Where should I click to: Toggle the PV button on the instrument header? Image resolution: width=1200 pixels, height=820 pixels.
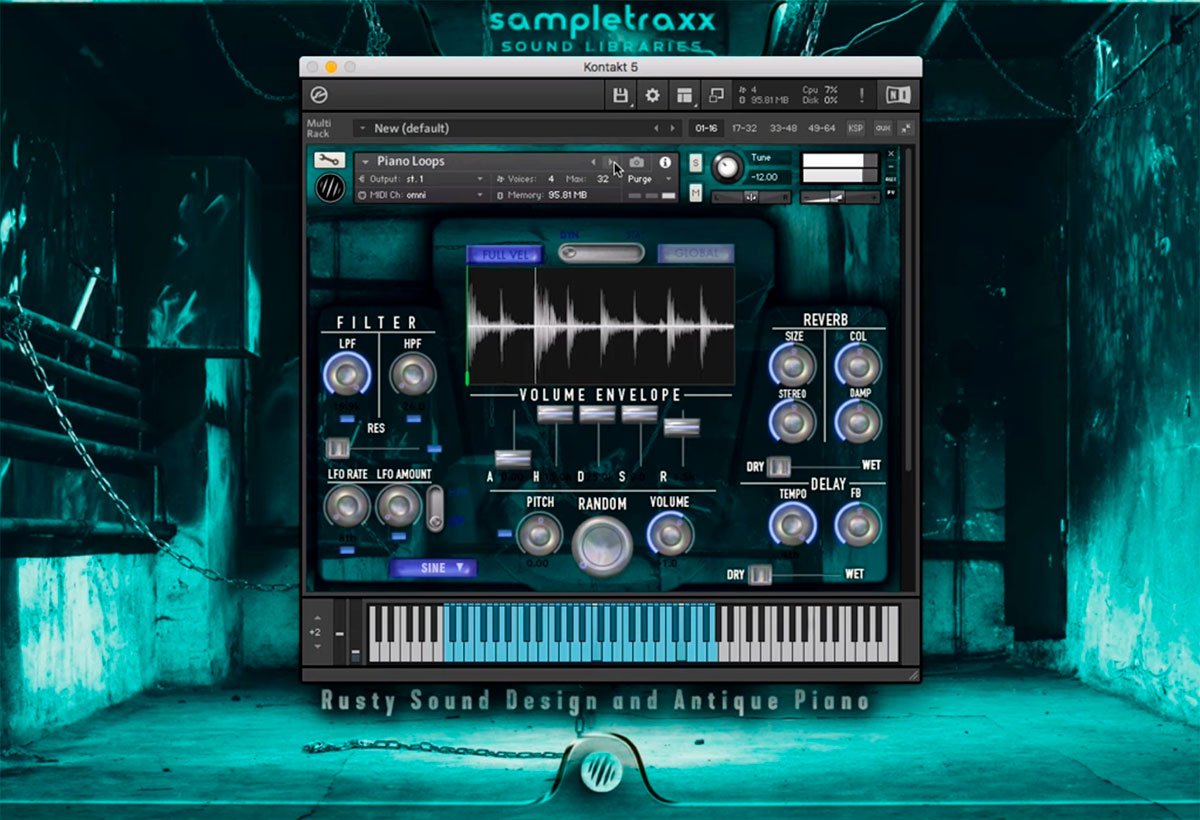pos(892,193)
